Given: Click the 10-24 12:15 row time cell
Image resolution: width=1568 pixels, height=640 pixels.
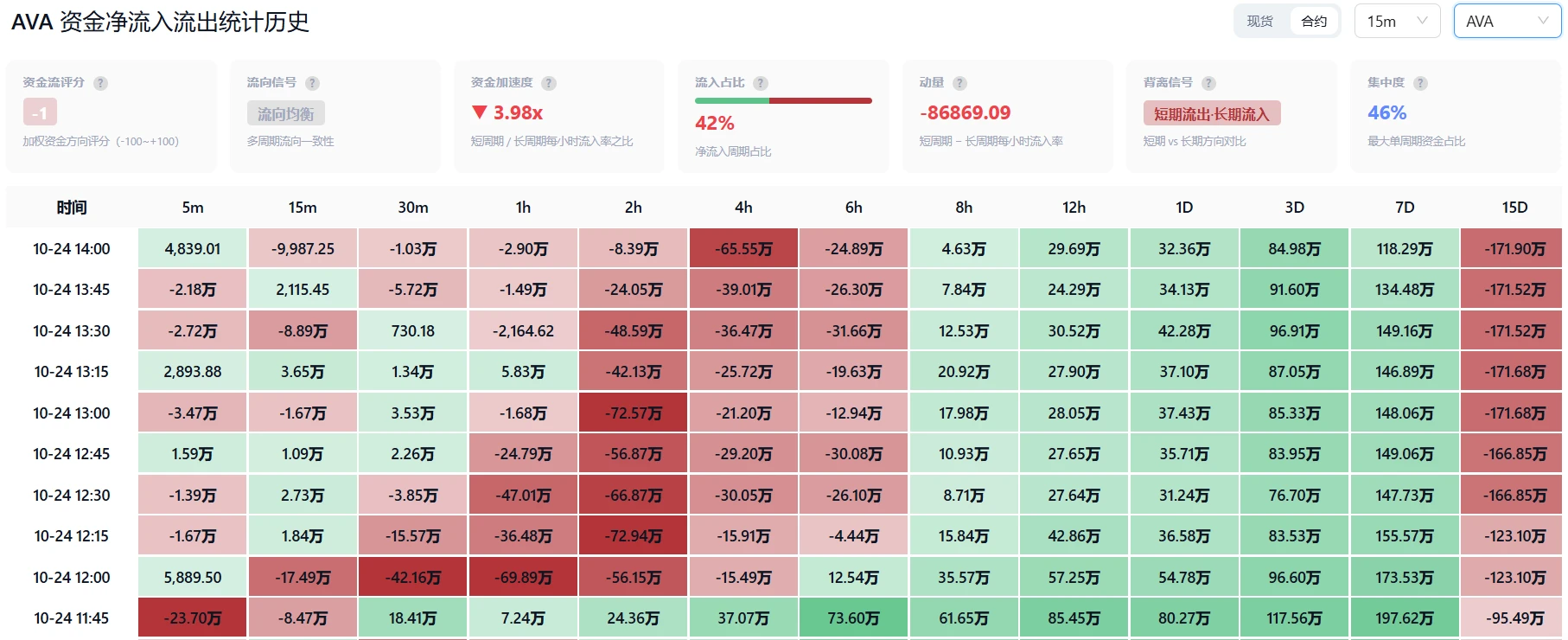Looking at the screenshot, I should pos(72,536).
